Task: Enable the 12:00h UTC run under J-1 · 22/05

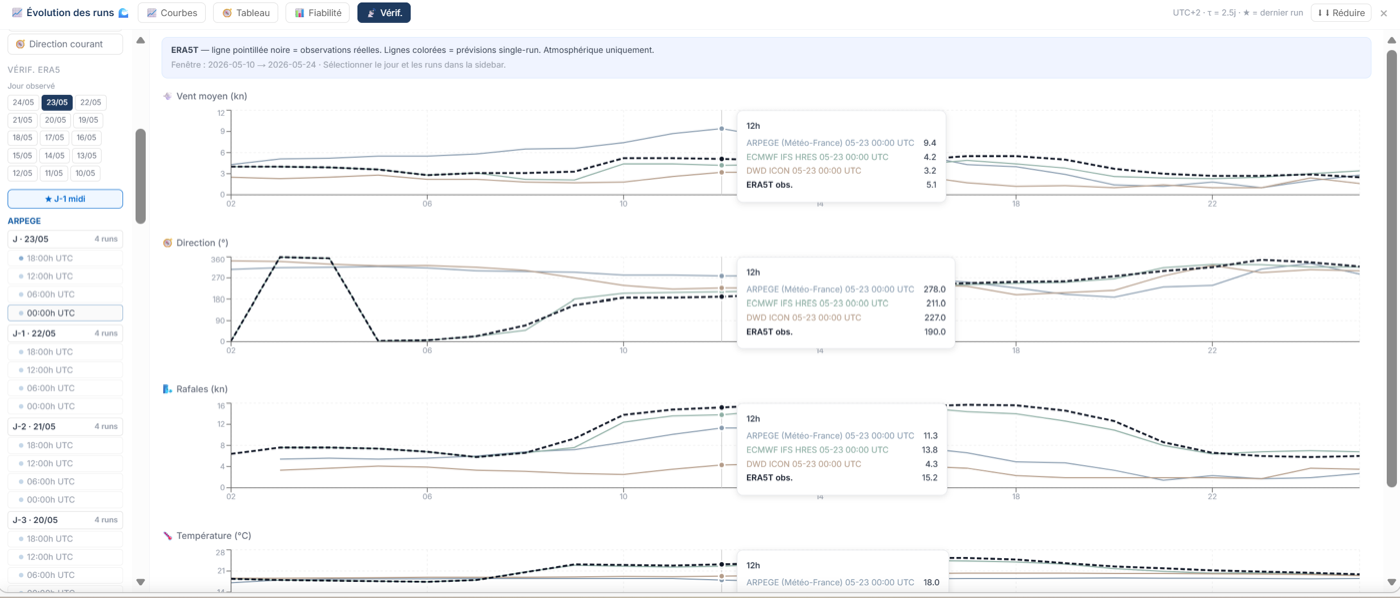Action: [x=65, y=370]
